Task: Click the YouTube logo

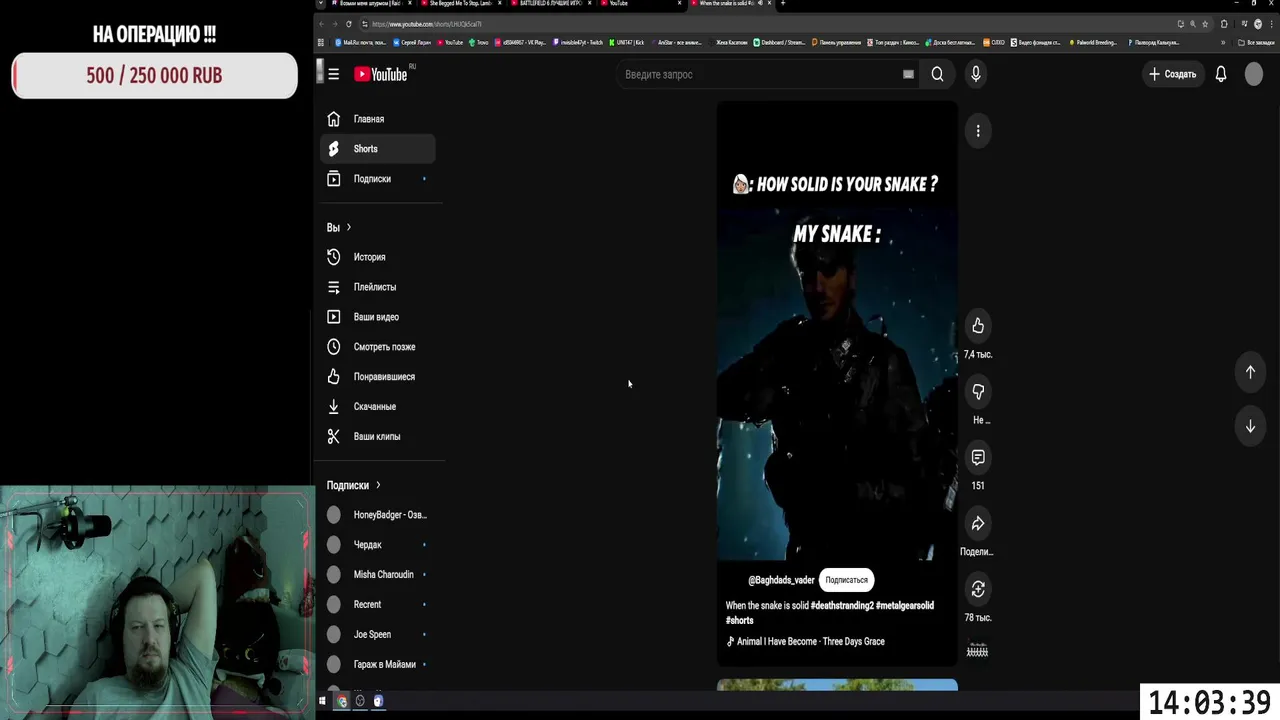Action: click(382, 74)
